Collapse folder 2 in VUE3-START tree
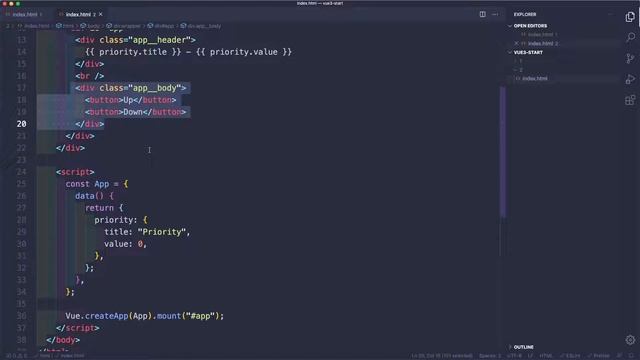This screenshot has height=360, width=640. pyautogui.click(x=520, y=70)
